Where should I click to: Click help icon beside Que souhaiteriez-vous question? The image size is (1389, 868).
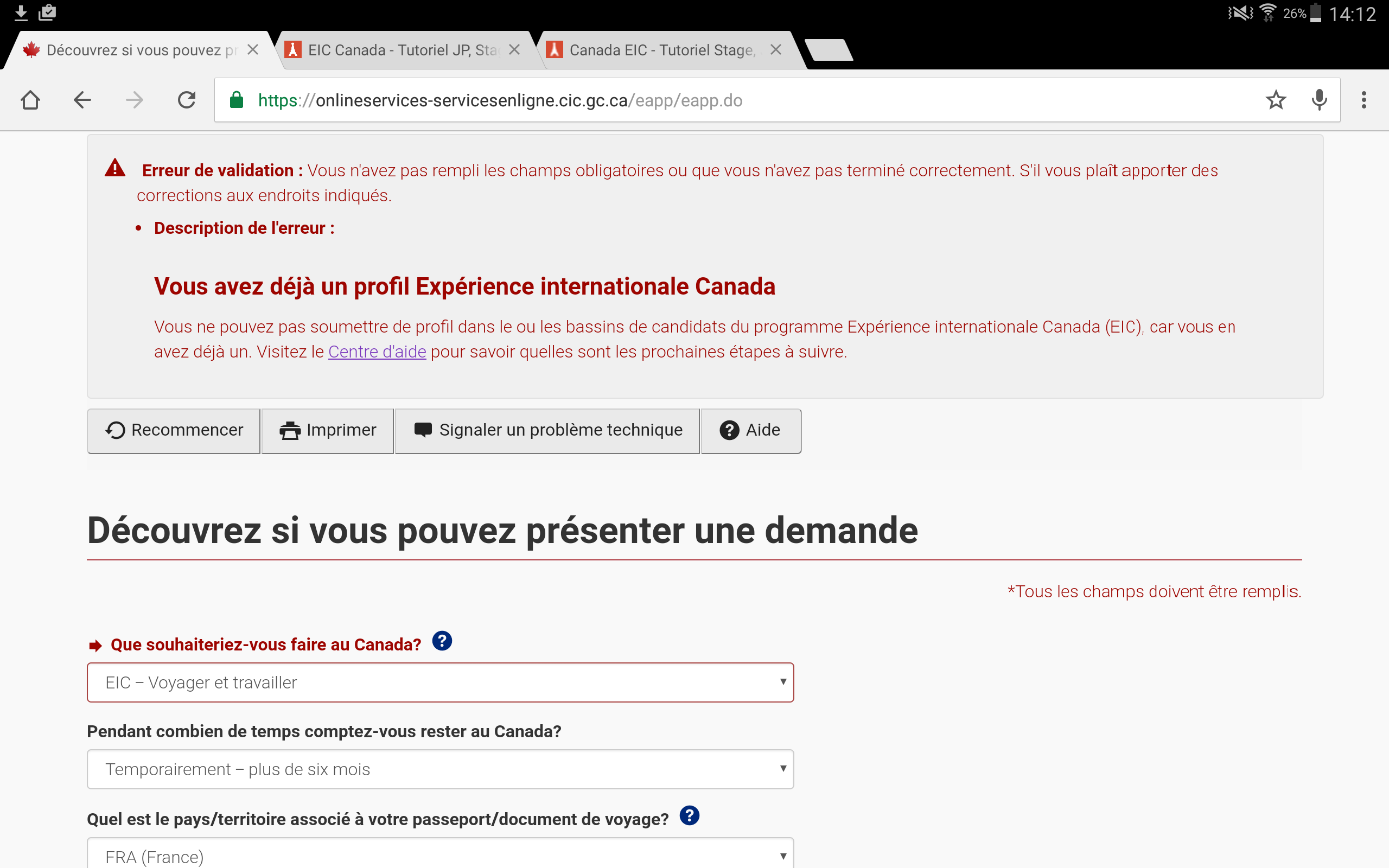(442, 641)
